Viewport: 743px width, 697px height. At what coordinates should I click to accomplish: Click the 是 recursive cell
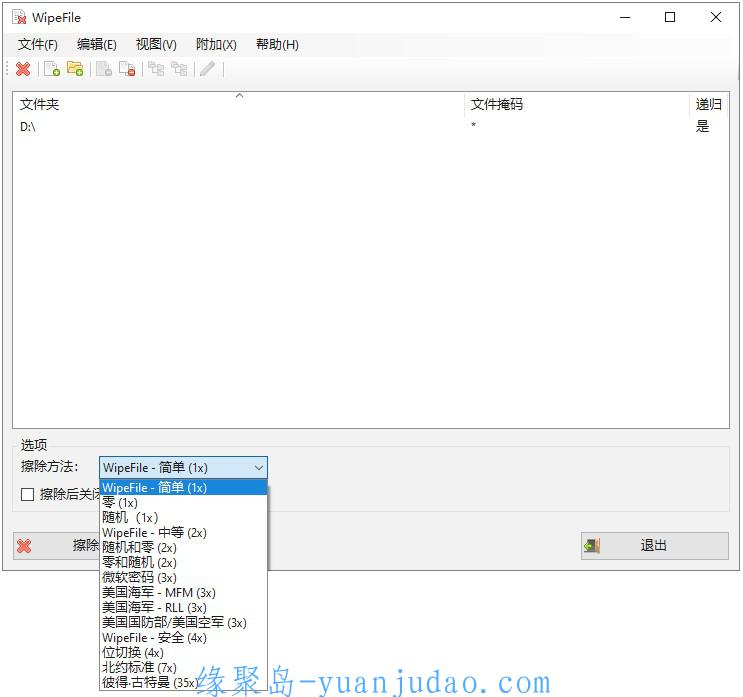tap(702, 127)
